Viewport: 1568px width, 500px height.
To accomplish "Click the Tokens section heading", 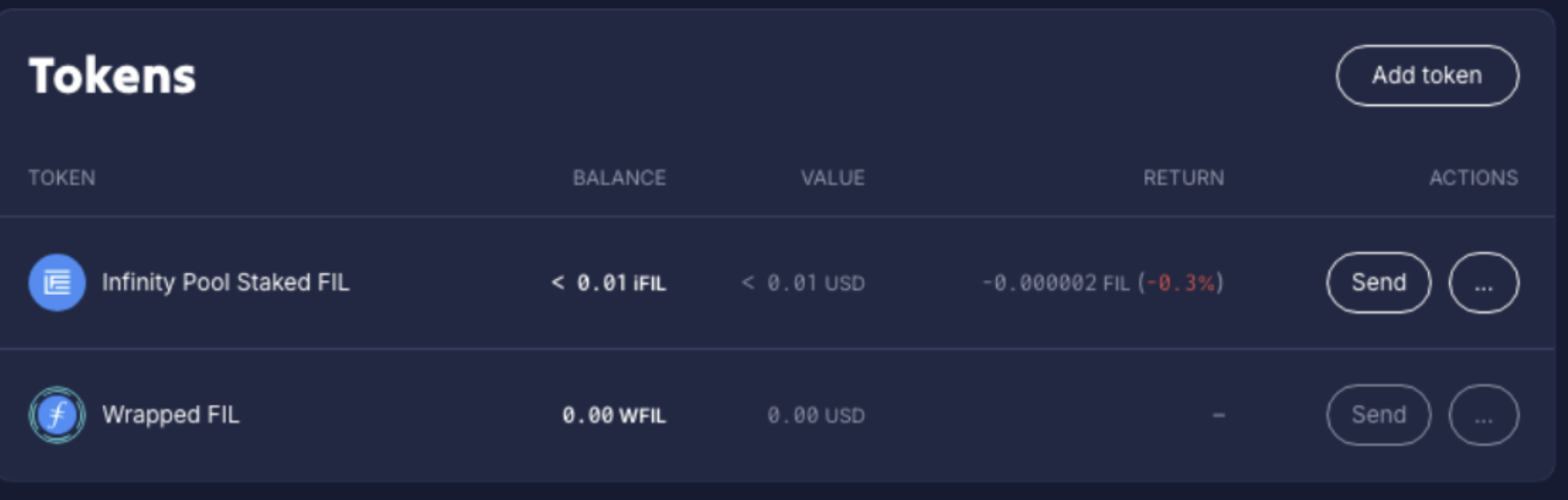I will [113, 76].
